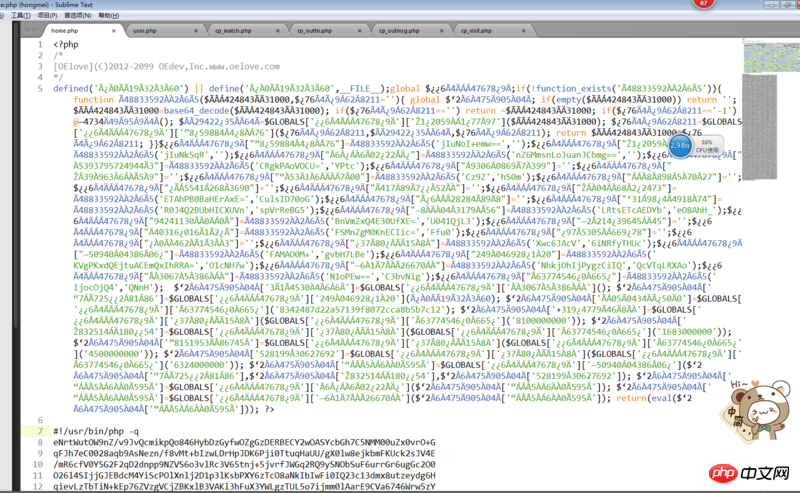Click the line starting with eNrtWutOW9nZ
The width and height of the screenshot is (800, 493).
click(244, 442)
